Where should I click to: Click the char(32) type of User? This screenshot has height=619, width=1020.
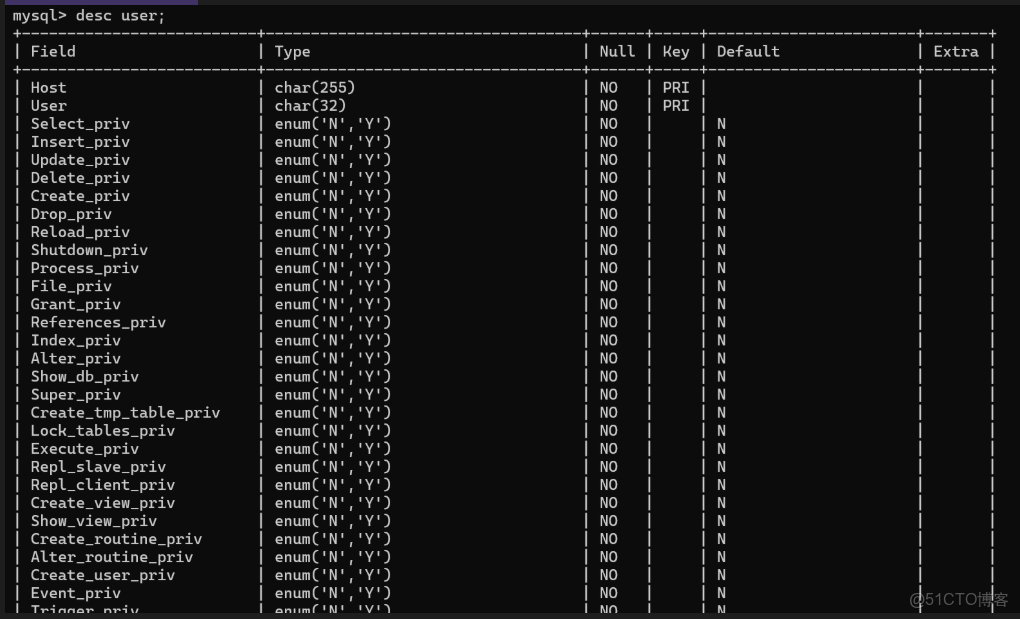coord(305,105)
